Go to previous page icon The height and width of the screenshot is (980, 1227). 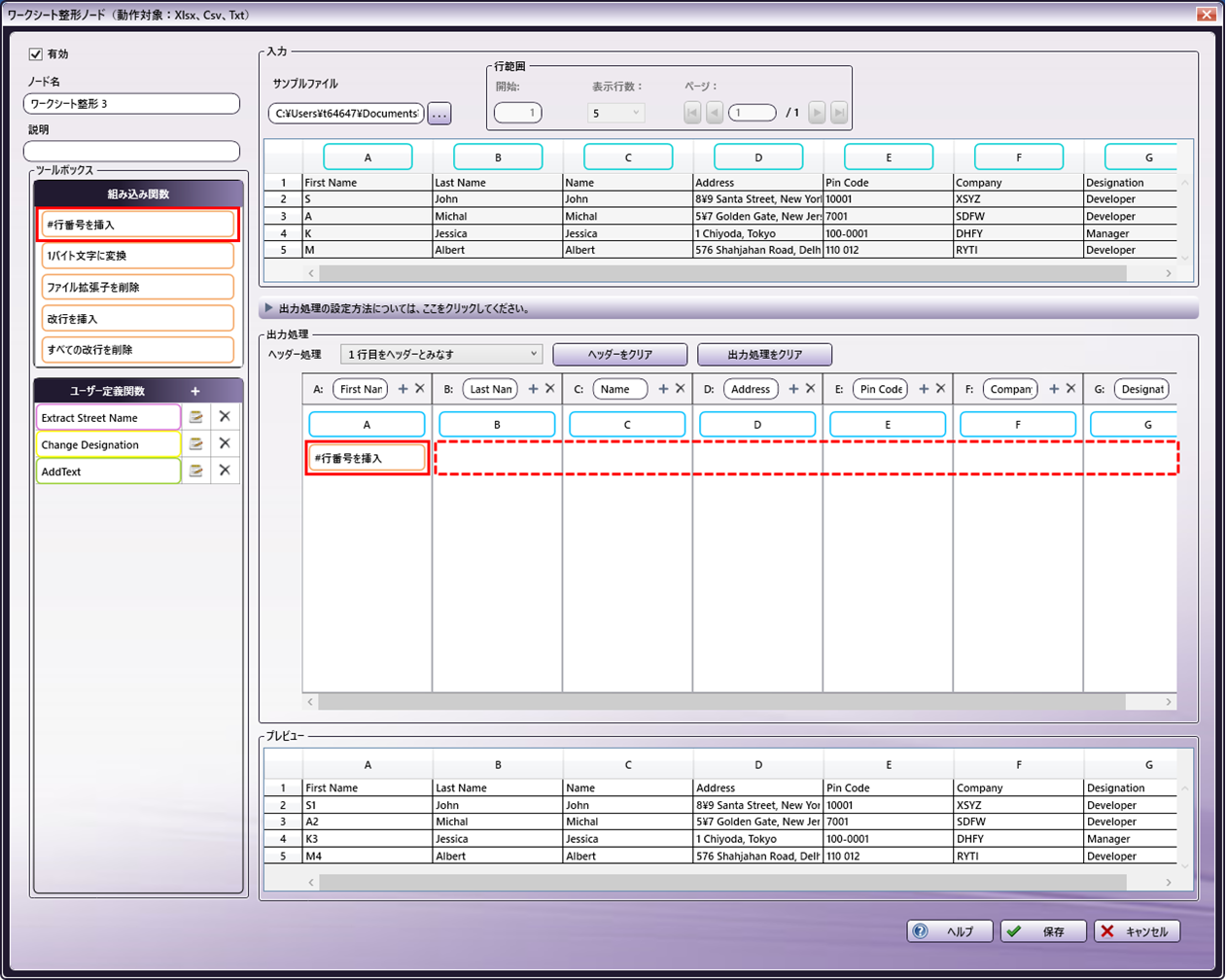pyautogui.click(x=714, y=113)
